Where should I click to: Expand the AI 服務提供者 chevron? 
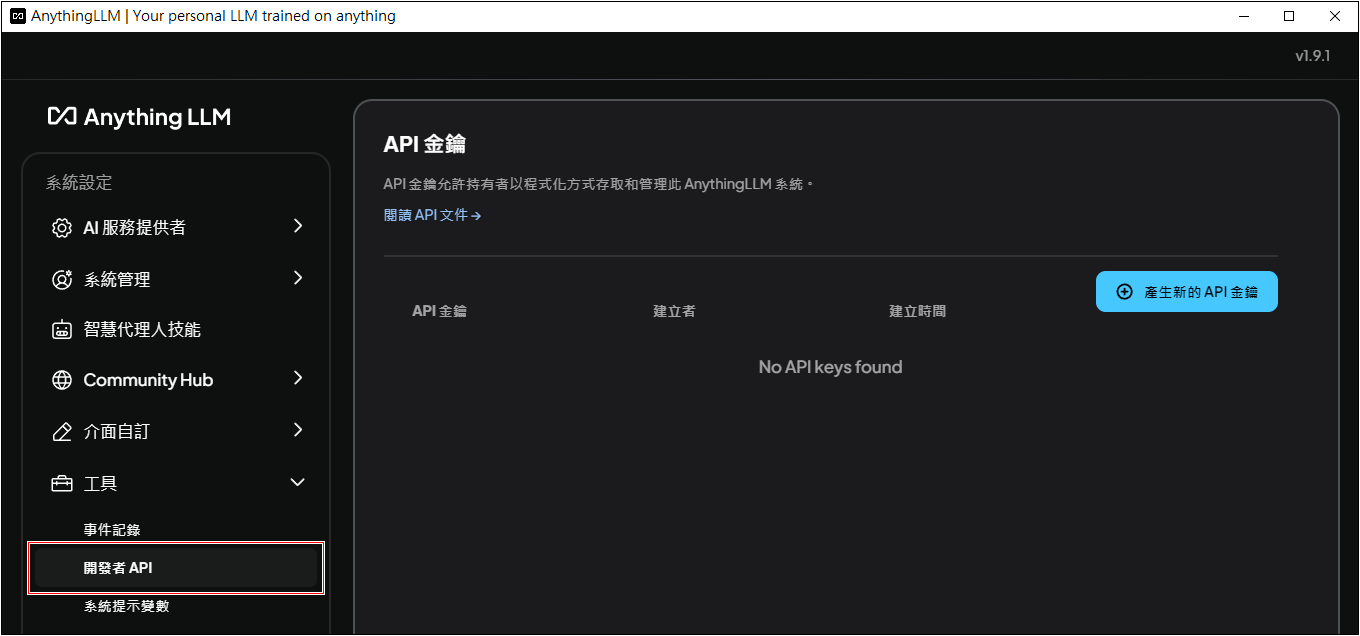(x=297, y=226)
